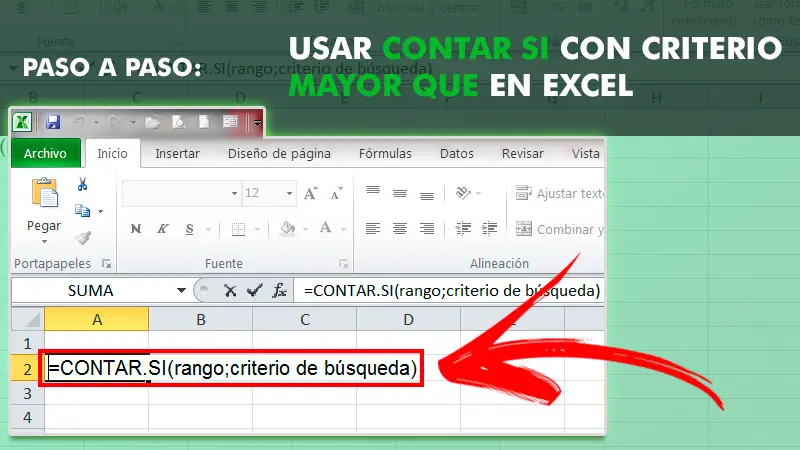
Task: Expand borders dropdown arrow
Action: click(x=257, y=230)
